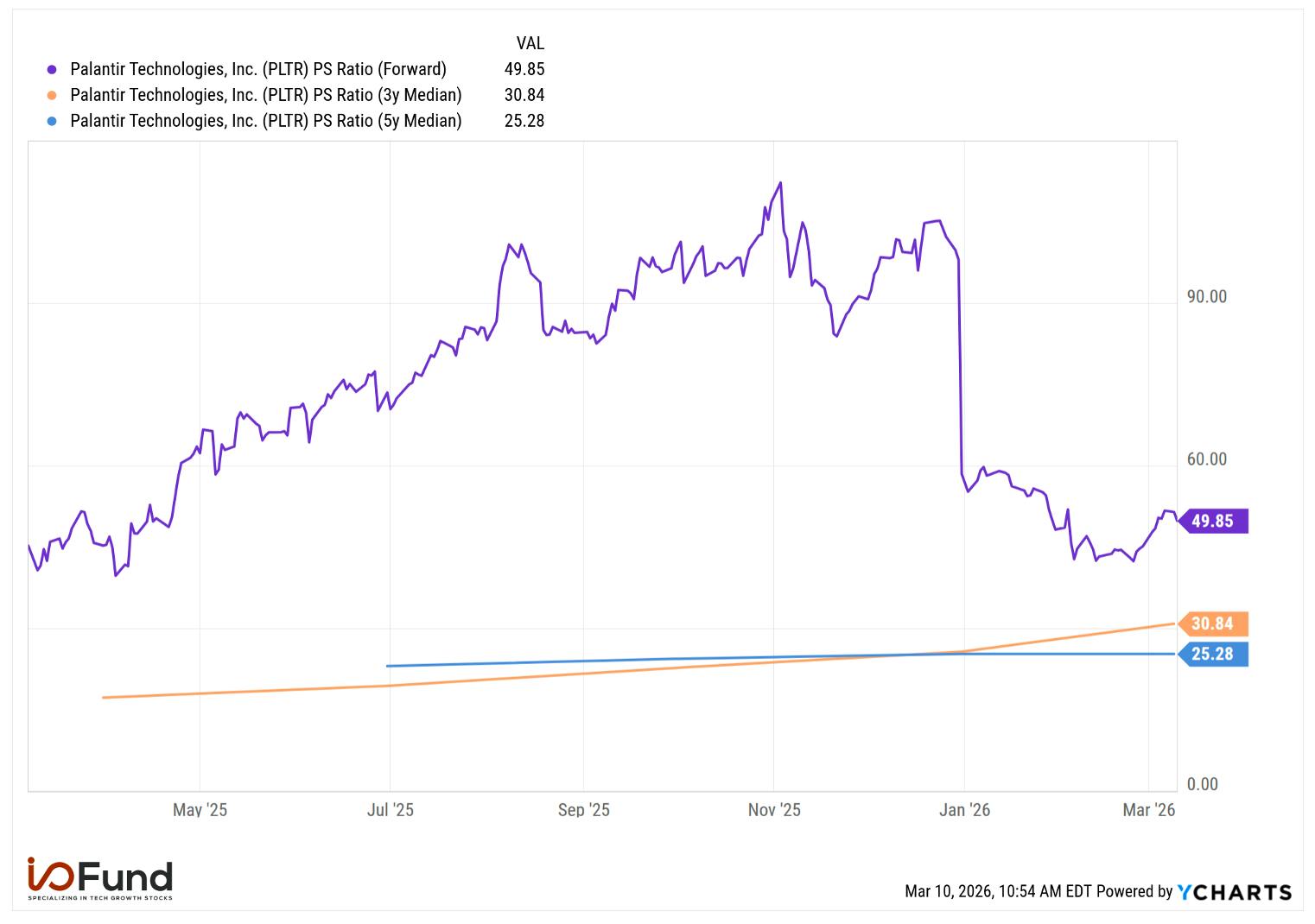Viewport: 1315px width, 924px height.
Task: Click the Nov '25 x-axis label
Action: point(774,810)
